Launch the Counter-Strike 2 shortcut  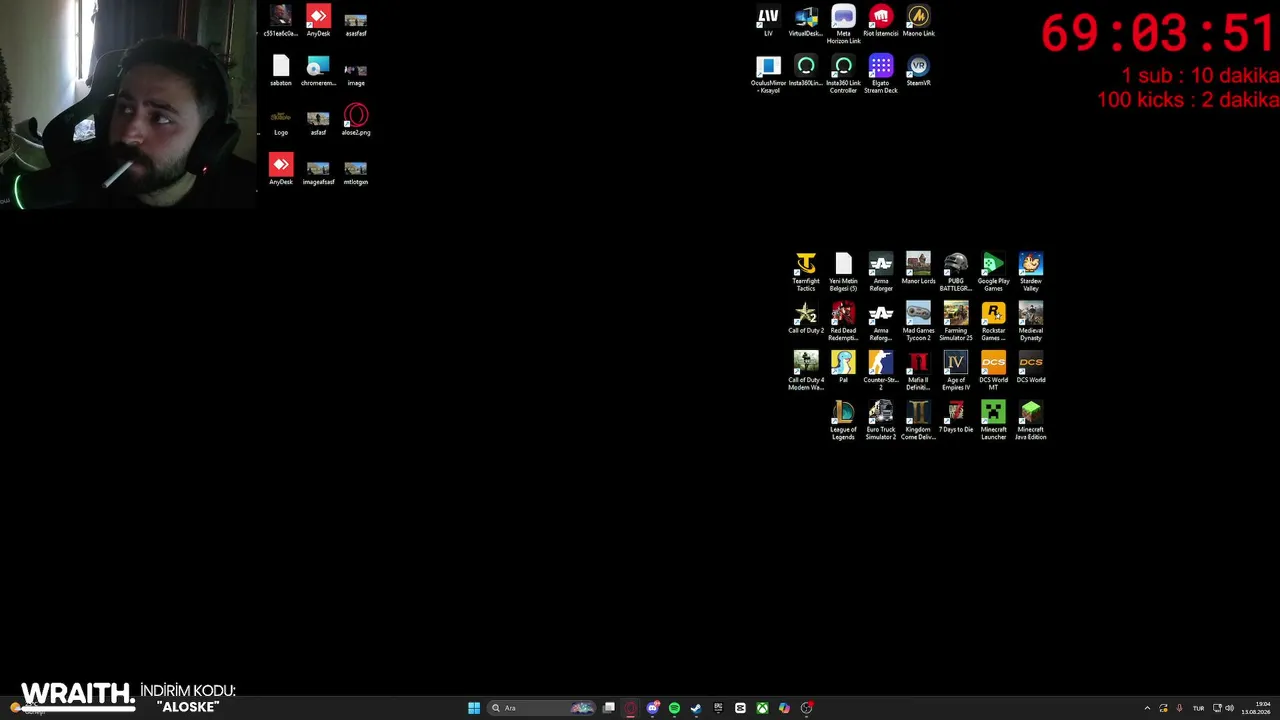coord(881,371)
